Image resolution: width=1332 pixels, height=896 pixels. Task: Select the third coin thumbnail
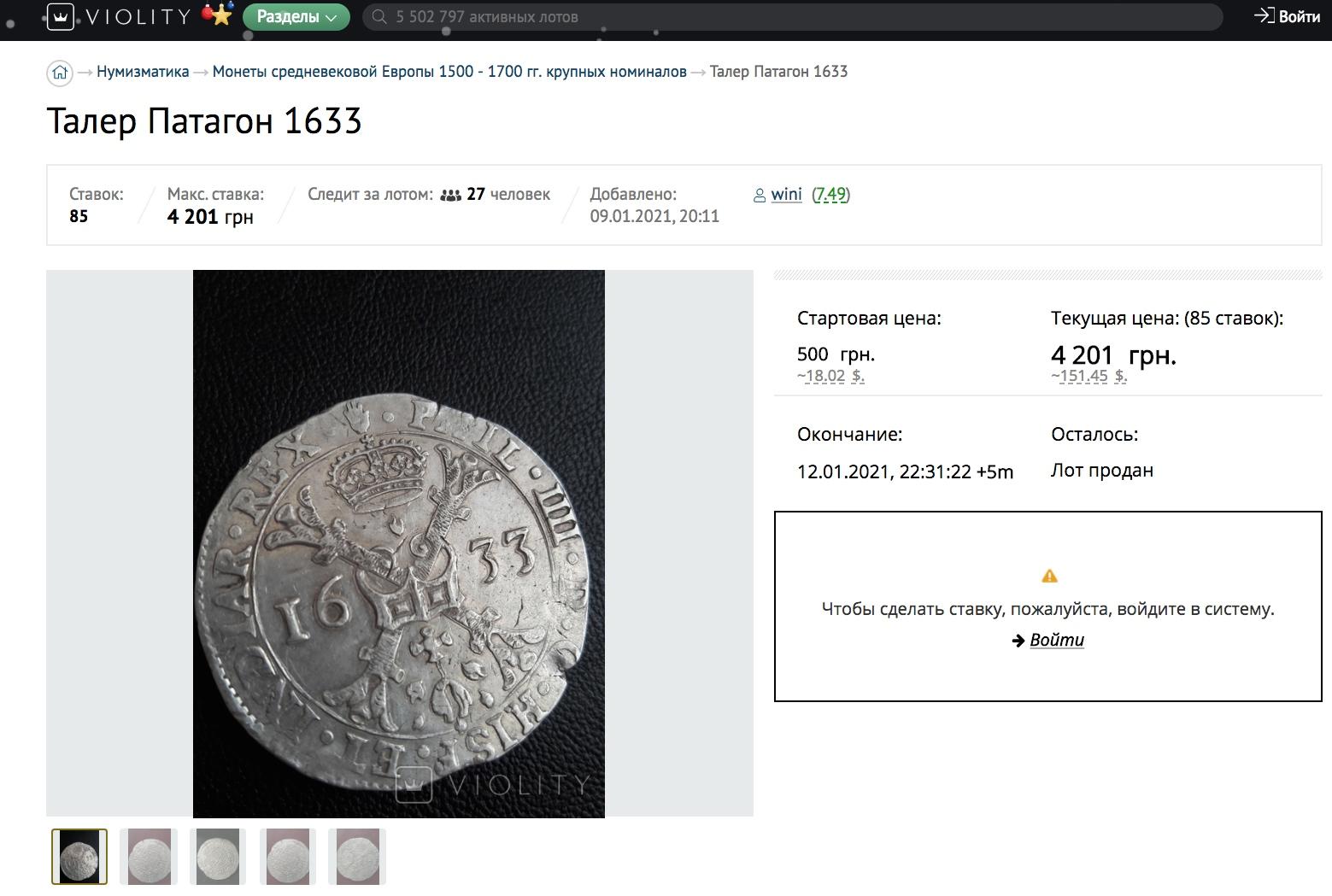tap(218, 857)
